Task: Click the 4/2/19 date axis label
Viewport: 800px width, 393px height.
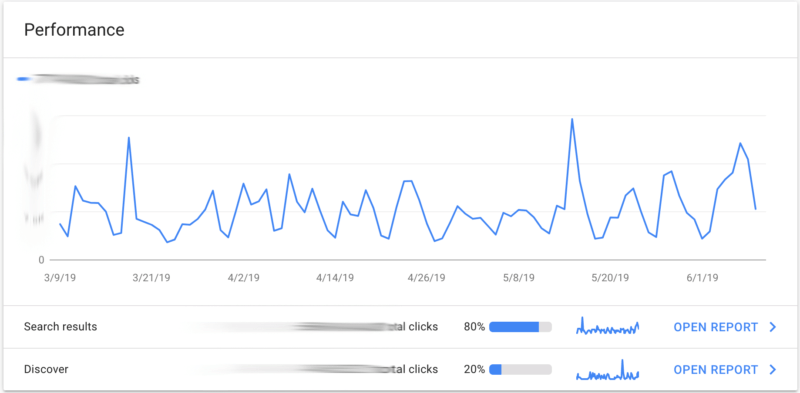Action: pyautogui.click(x=243, y=278)
